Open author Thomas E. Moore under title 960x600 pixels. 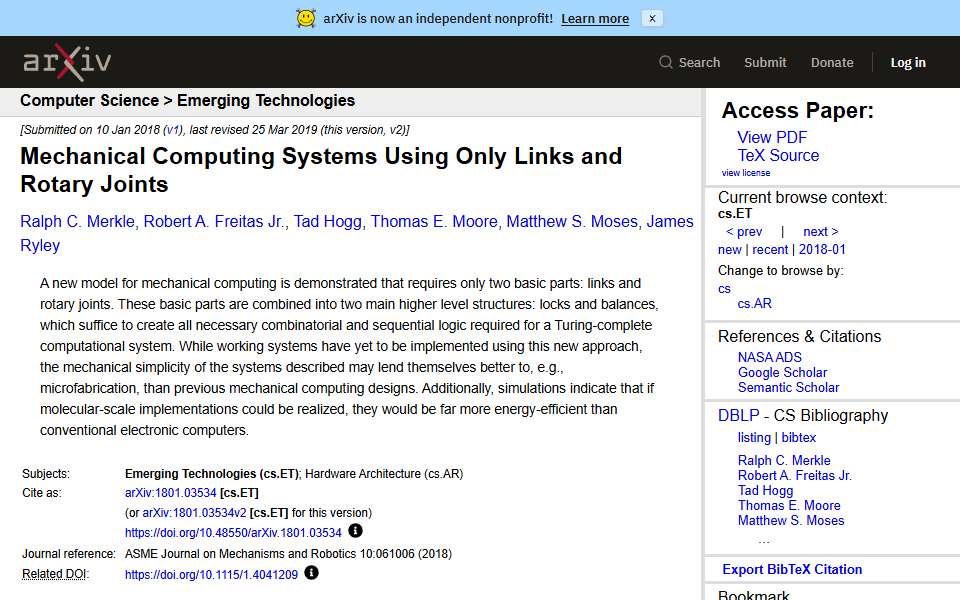point(434,221)
